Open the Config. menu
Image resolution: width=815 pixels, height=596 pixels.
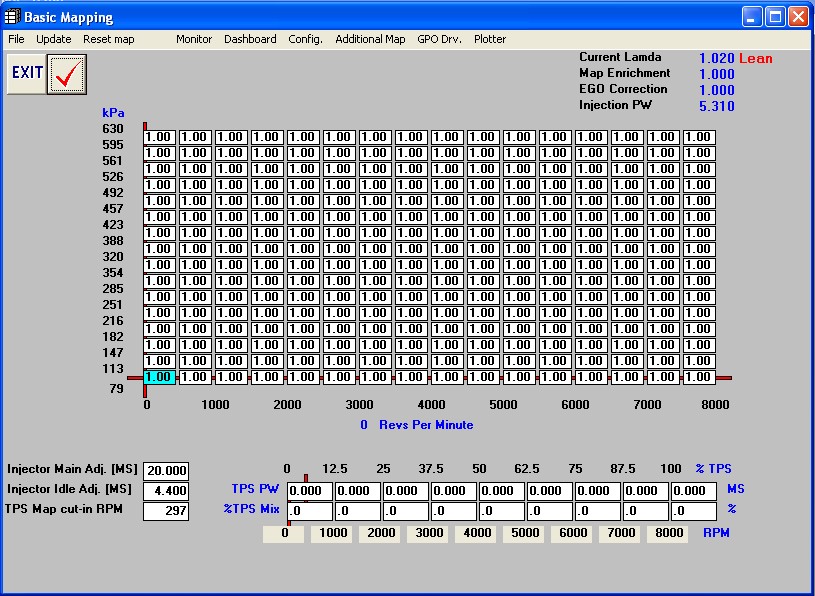tap(306, 39)
